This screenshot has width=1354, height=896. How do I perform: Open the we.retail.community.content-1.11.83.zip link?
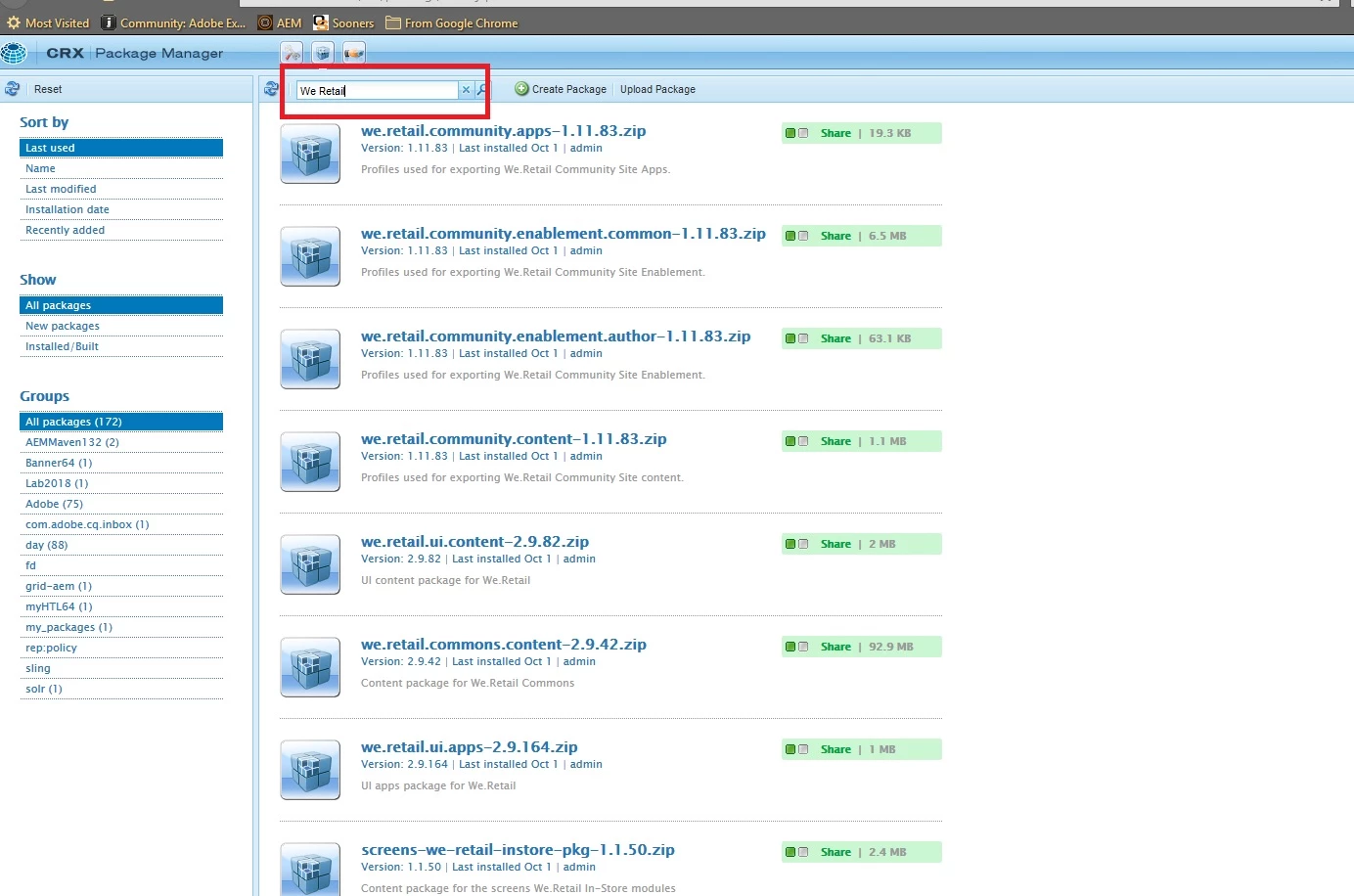click(x=514, y=438)
